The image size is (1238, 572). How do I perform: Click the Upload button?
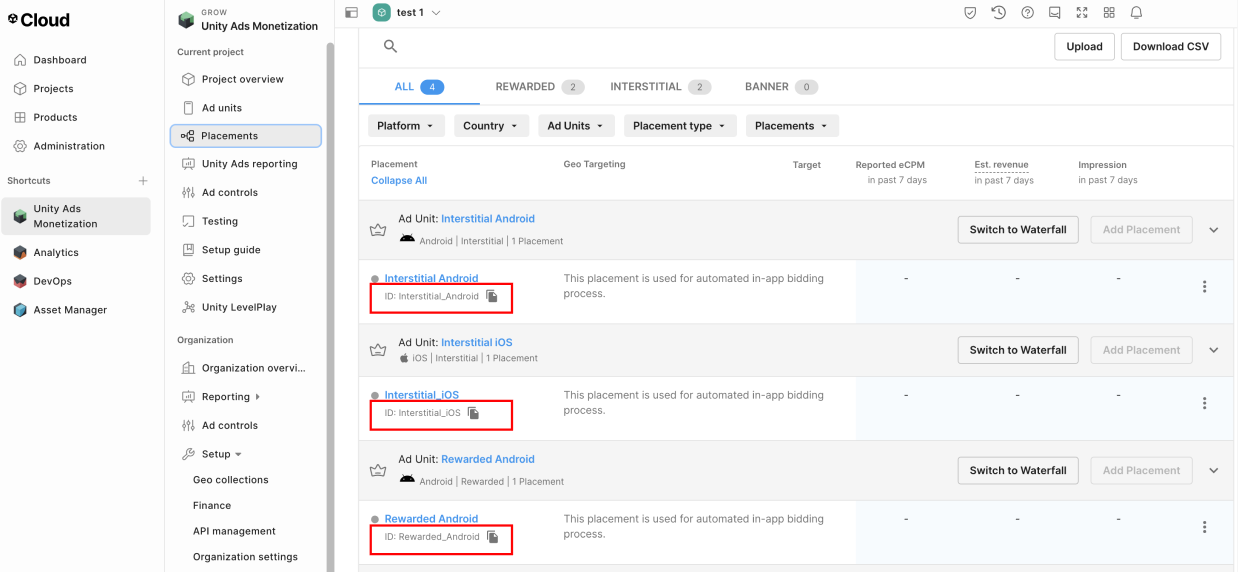tap(1084, 46)
